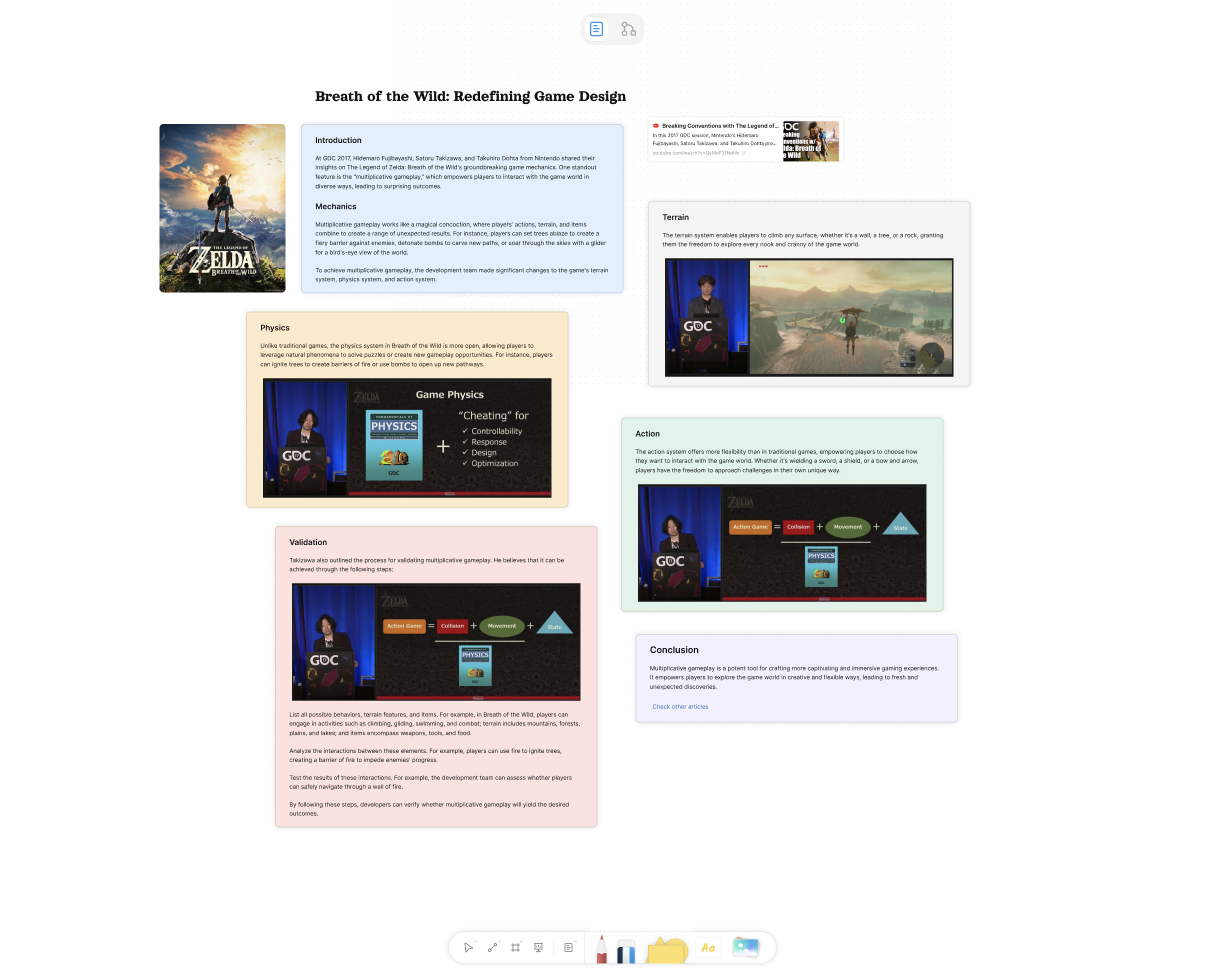Click the page title Breath of the Wild

pyautogui.click(x=470, y=97)
